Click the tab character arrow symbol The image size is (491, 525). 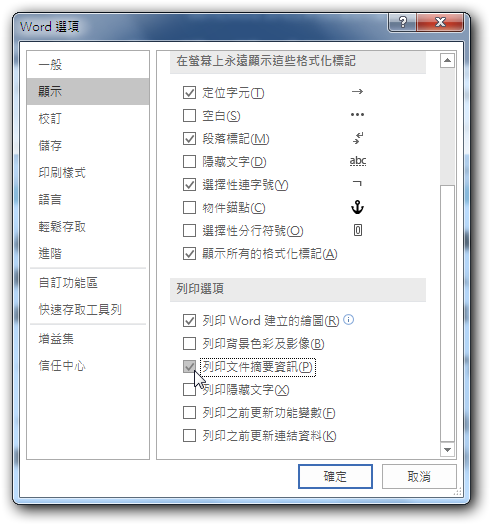pos(357,91)
